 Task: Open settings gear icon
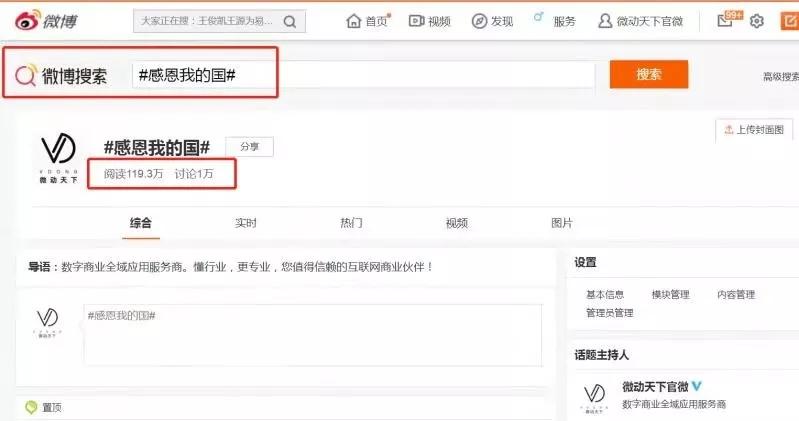pyautogui.click(x=757, y=21)
